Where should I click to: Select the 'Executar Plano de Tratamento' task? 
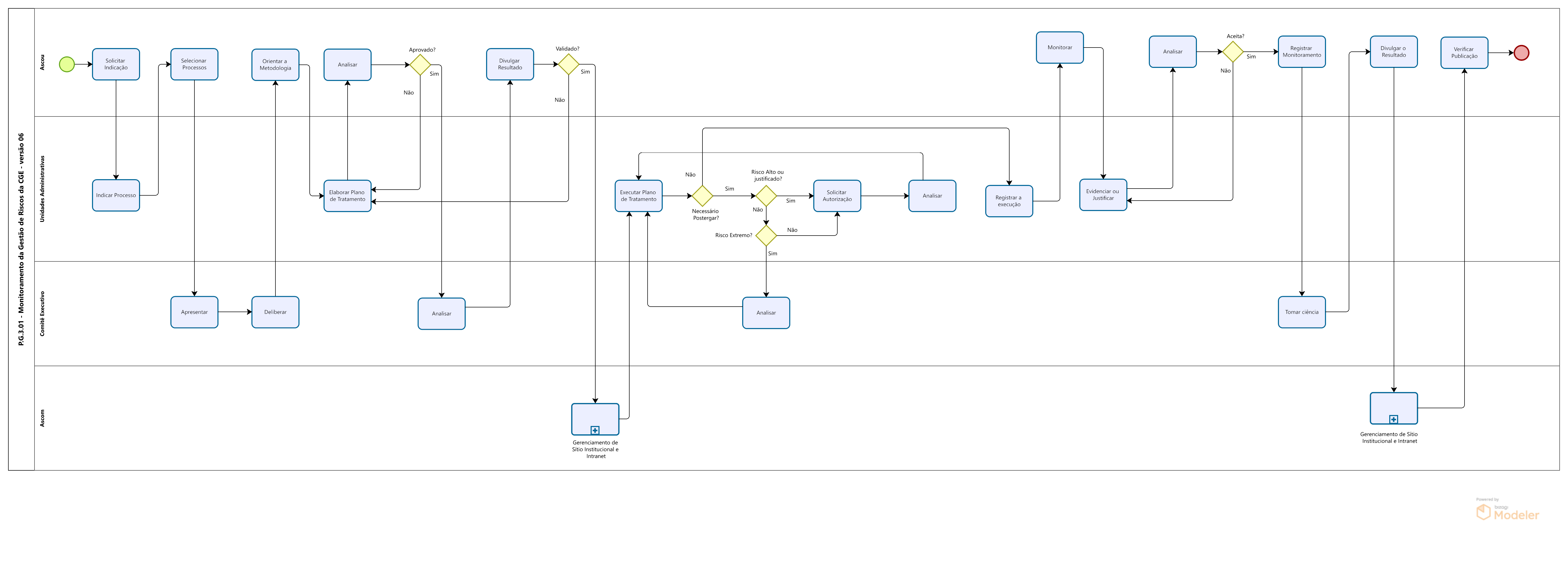tap(638, 196)
